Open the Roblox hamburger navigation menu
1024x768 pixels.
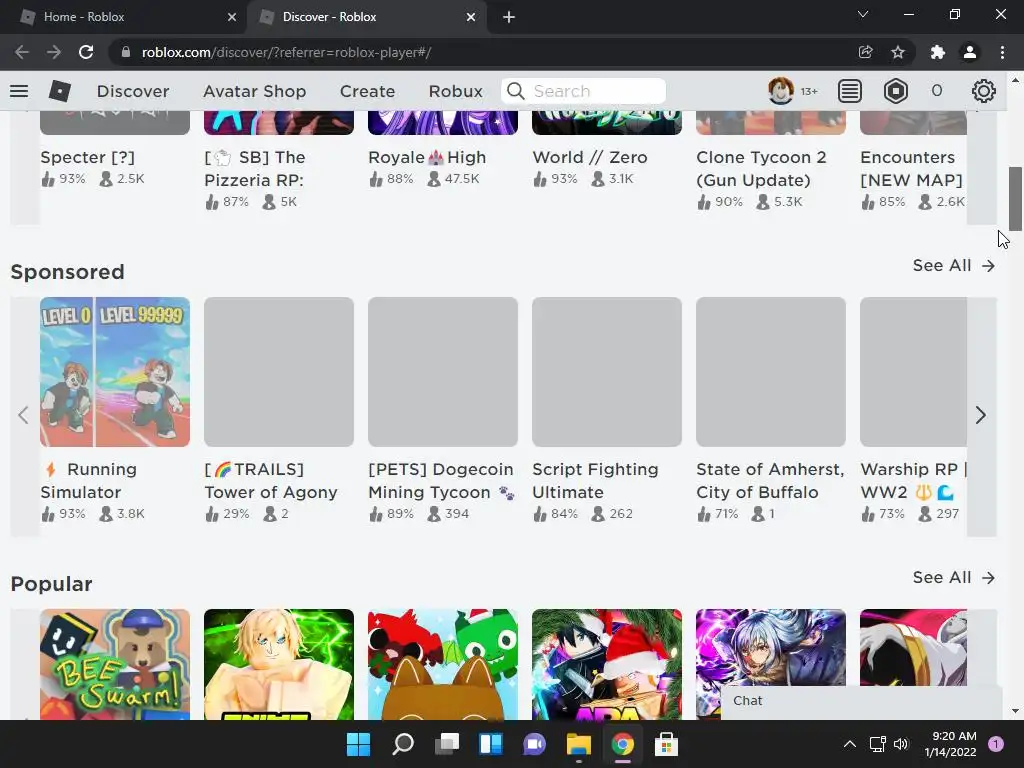(19, 91)
